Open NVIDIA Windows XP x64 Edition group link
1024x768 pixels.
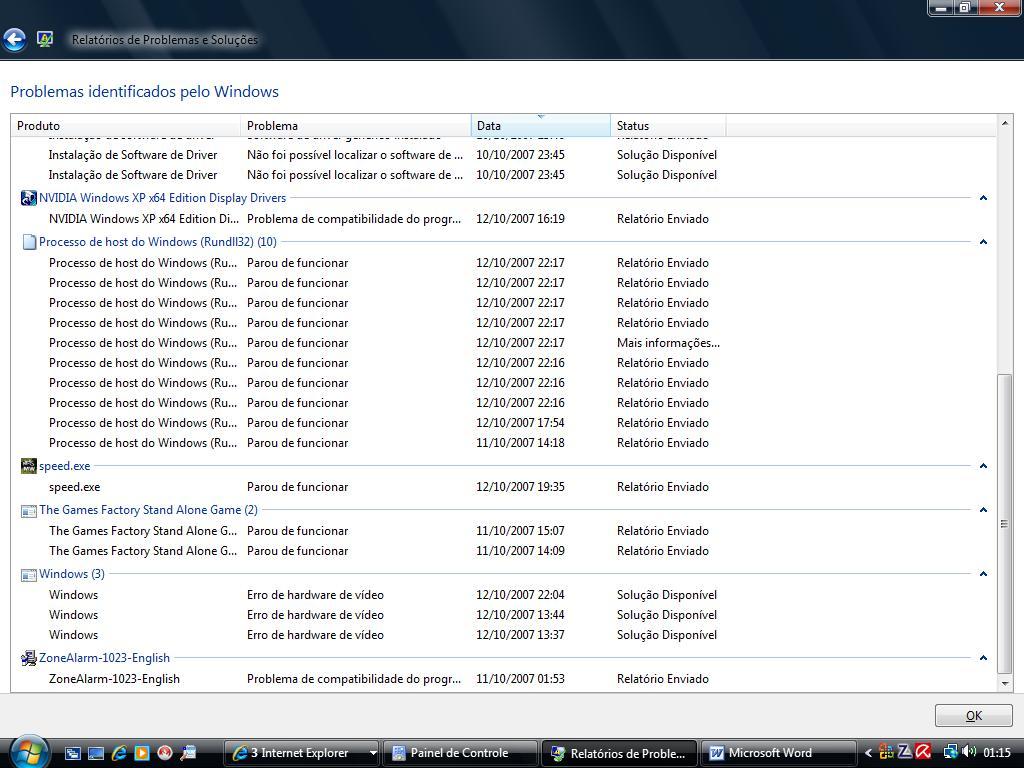click(163, 198)
